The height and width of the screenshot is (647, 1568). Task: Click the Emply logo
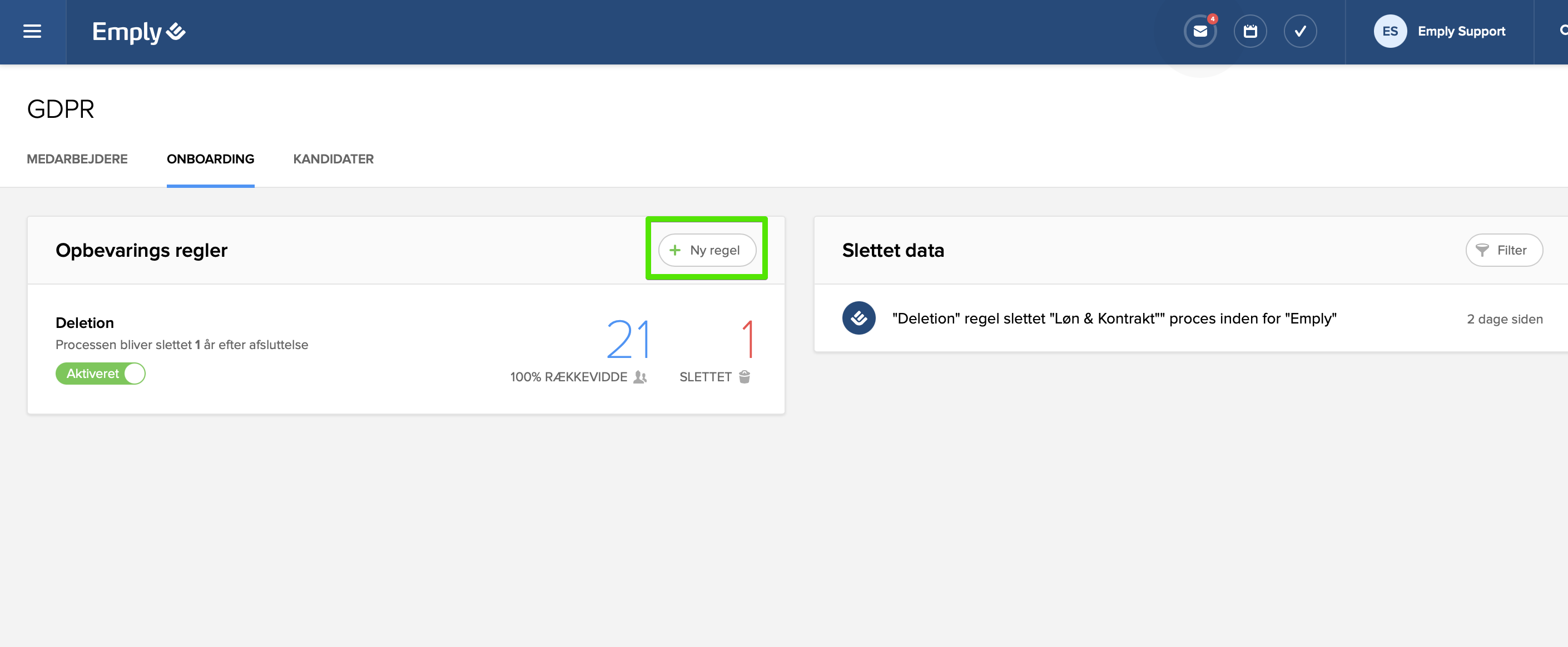click(138, 32)
